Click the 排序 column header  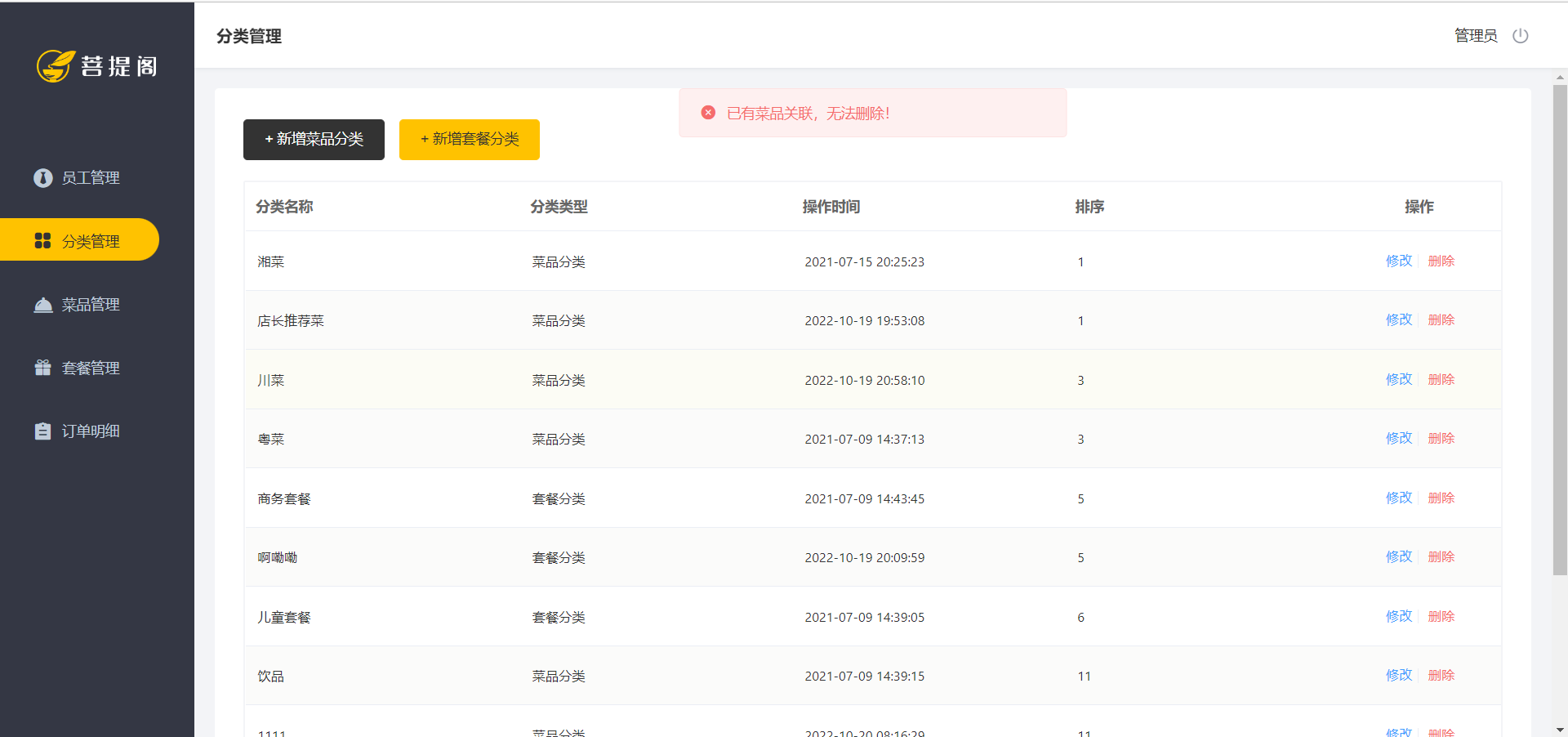point(1089,207)
